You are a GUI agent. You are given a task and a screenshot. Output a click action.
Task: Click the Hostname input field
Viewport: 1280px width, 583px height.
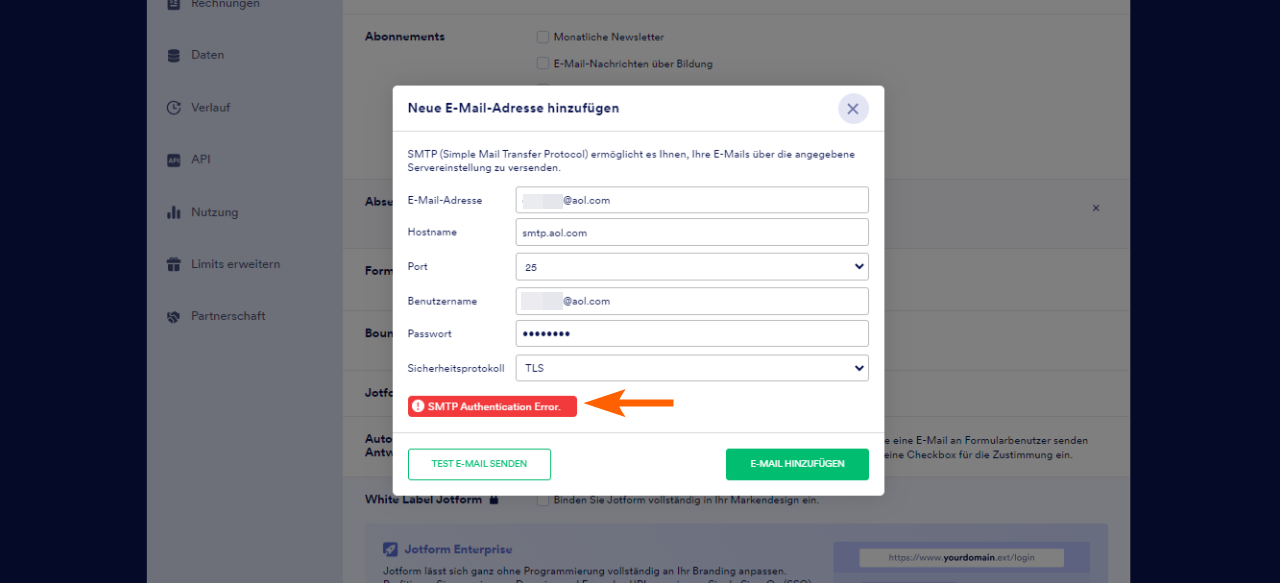(x=692, y=233)
